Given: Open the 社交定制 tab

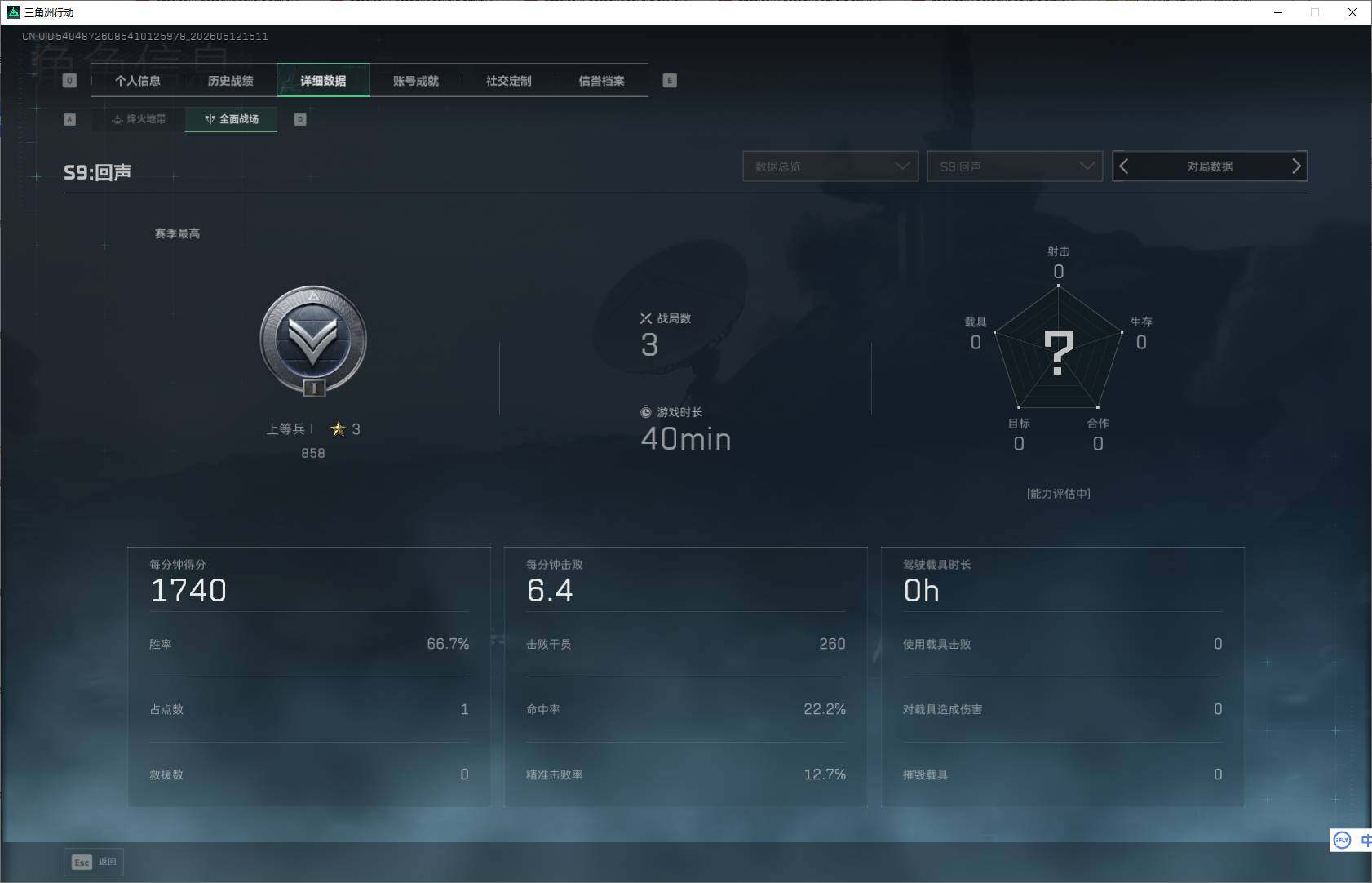Looking at the screenshot, I should pyautogui.click(x=509, y=81).
